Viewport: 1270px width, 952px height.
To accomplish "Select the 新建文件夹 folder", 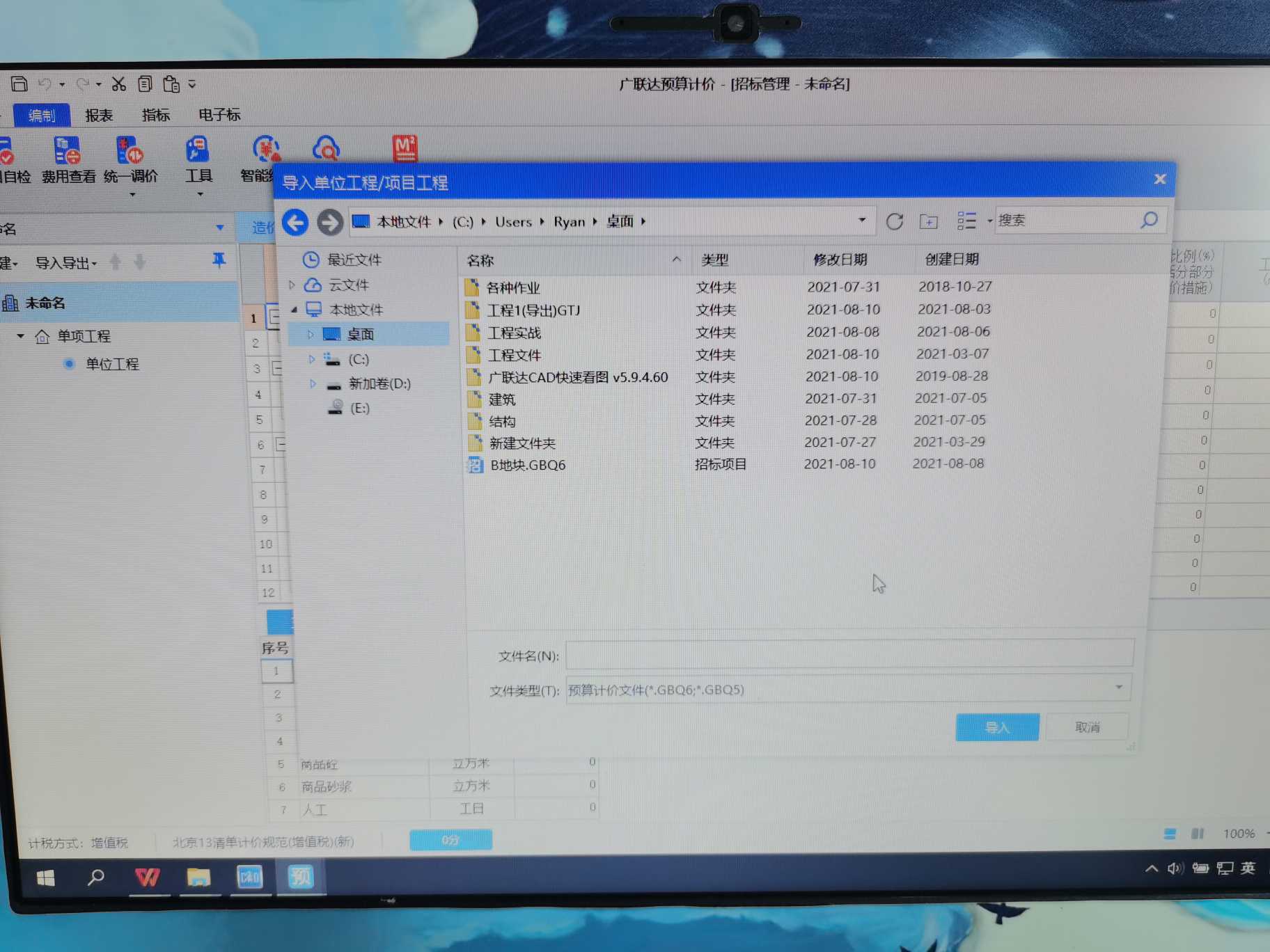I will 522,443.
